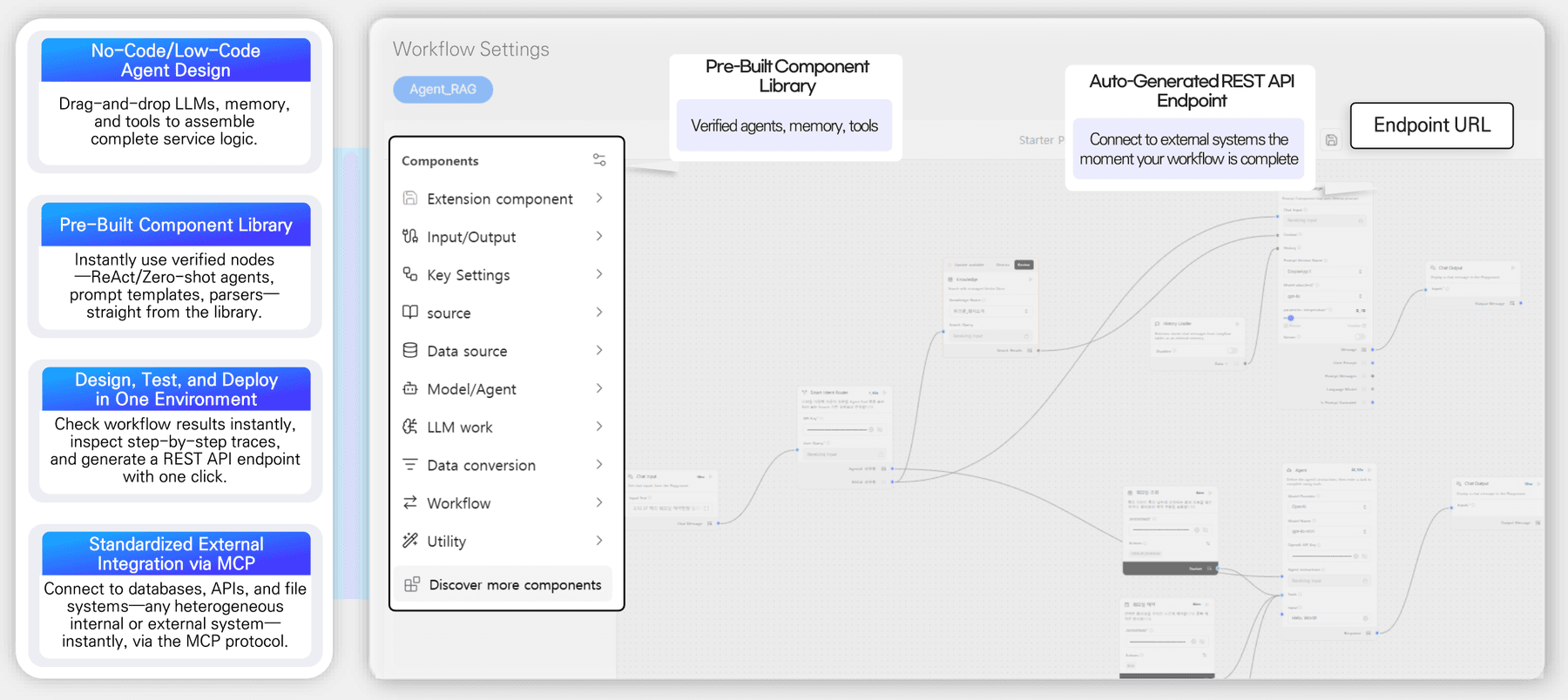Viewport: 1568px width, 700px height.
Task: Click the Workflow Settings title
Action: 471,49
